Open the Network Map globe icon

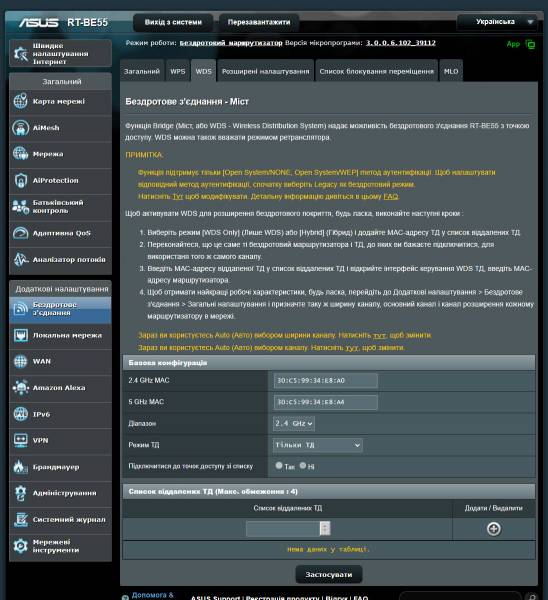[20, 101]
